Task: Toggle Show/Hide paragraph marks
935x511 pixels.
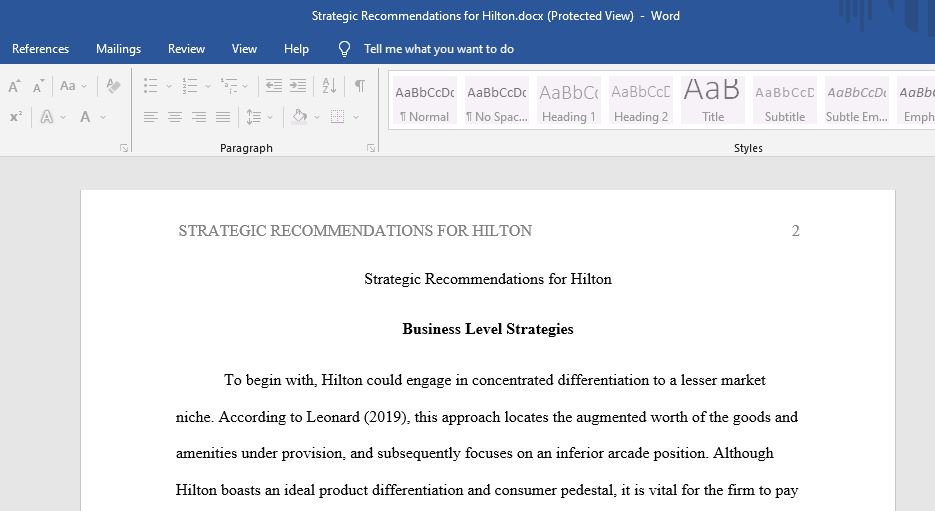Action: [360, 86]
